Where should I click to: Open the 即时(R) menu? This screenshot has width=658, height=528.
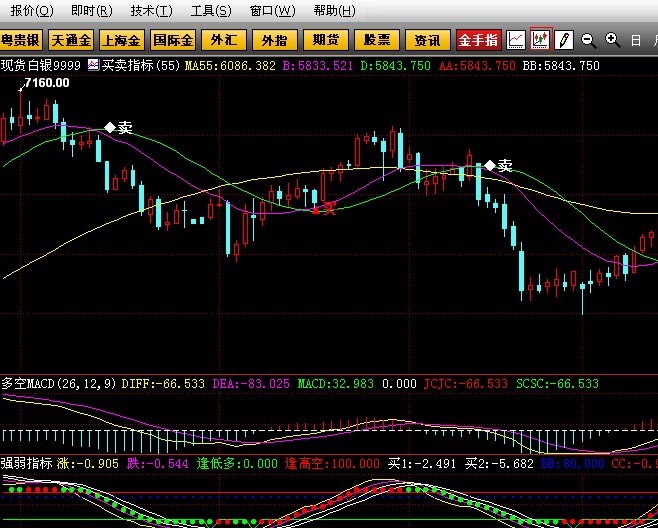[91, 11]
